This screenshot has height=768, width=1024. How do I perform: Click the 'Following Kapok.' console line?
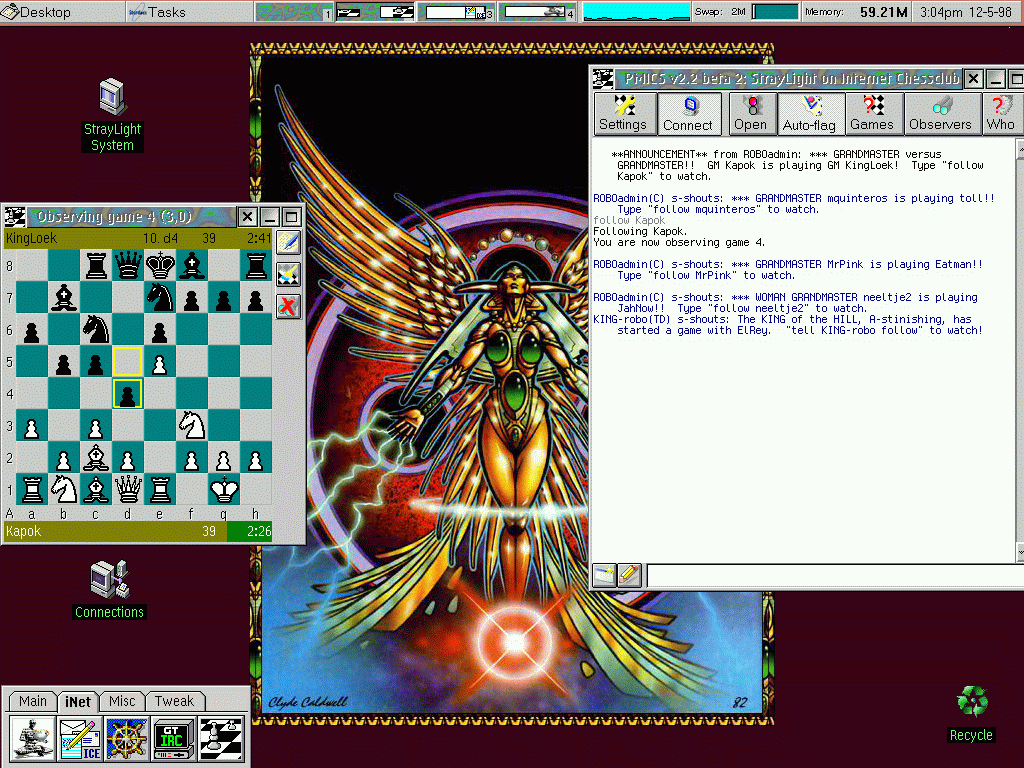pos(640,232)
